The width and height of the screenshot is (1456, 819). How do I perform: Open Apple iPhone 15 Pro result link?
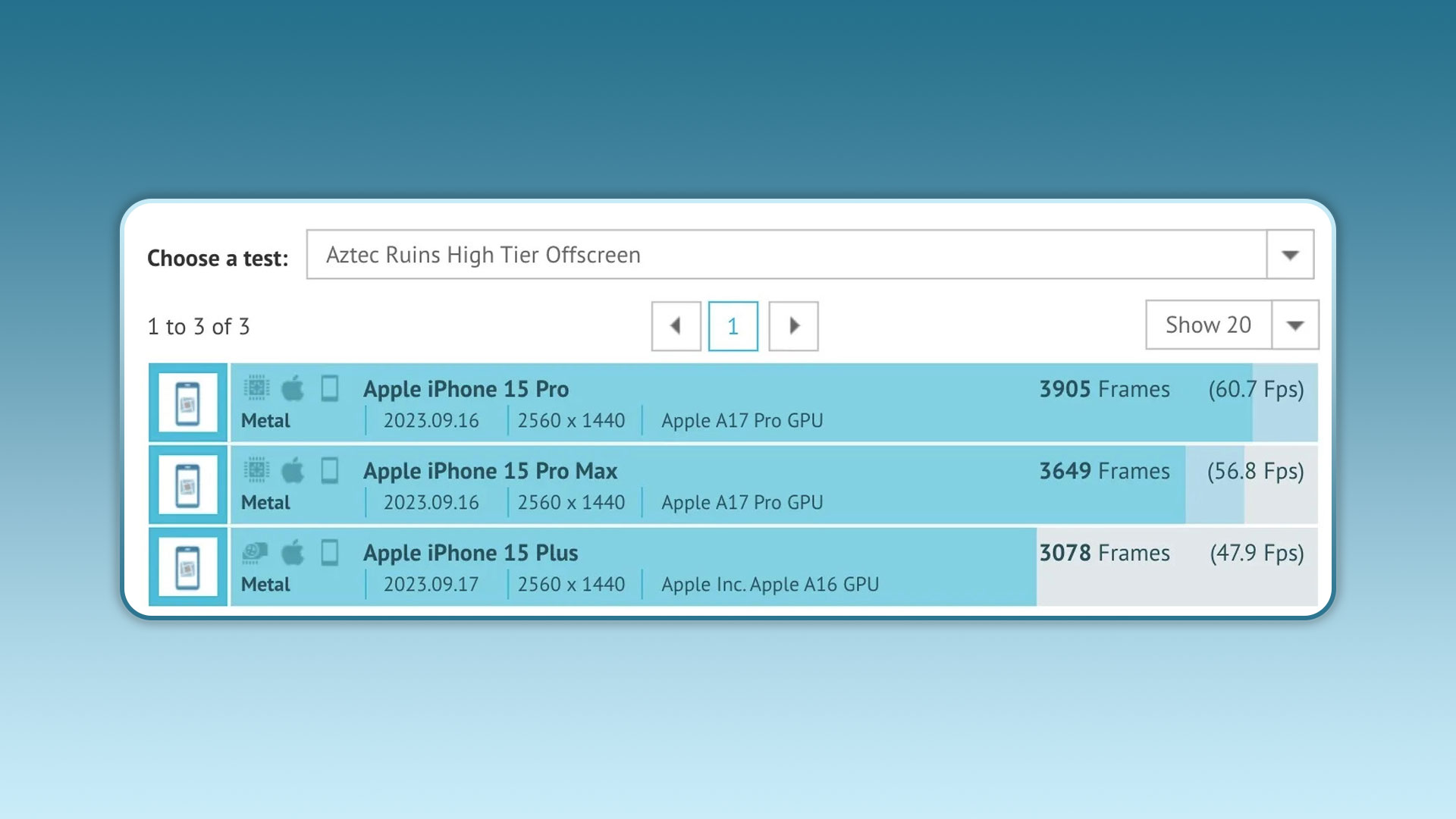466,389
